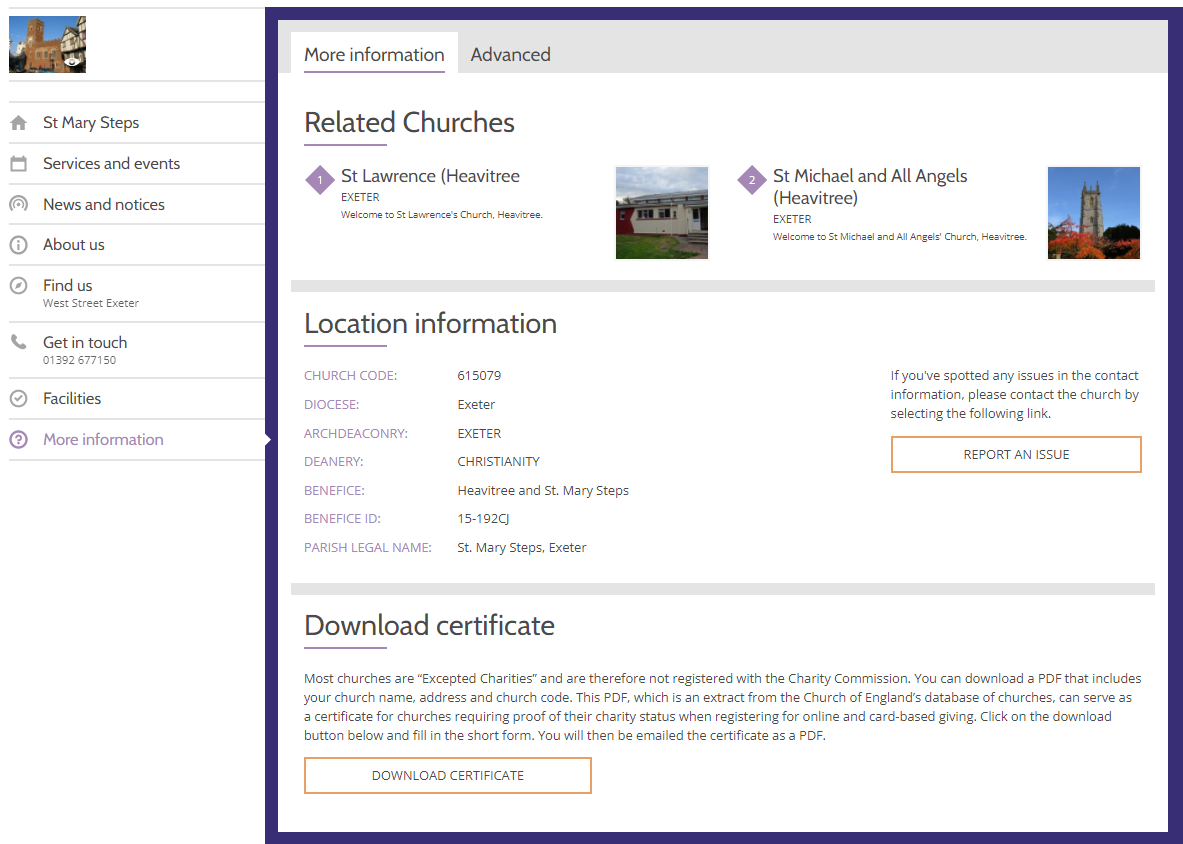Click the REPORT AN ISSUE button
1183x844 pixels.
click(1016, 454)
